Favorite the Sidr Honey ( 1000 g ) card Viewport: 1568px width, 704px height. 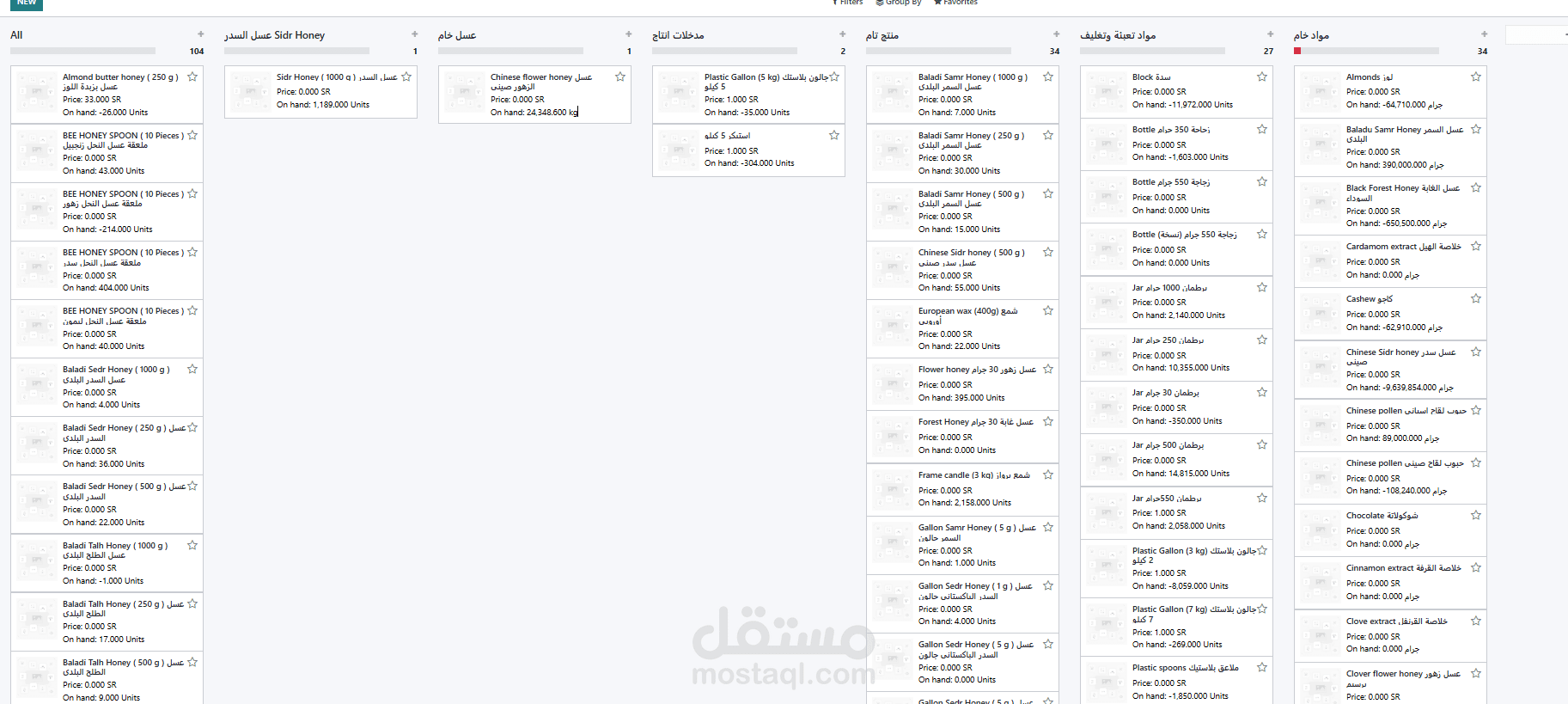pos(406,77)
